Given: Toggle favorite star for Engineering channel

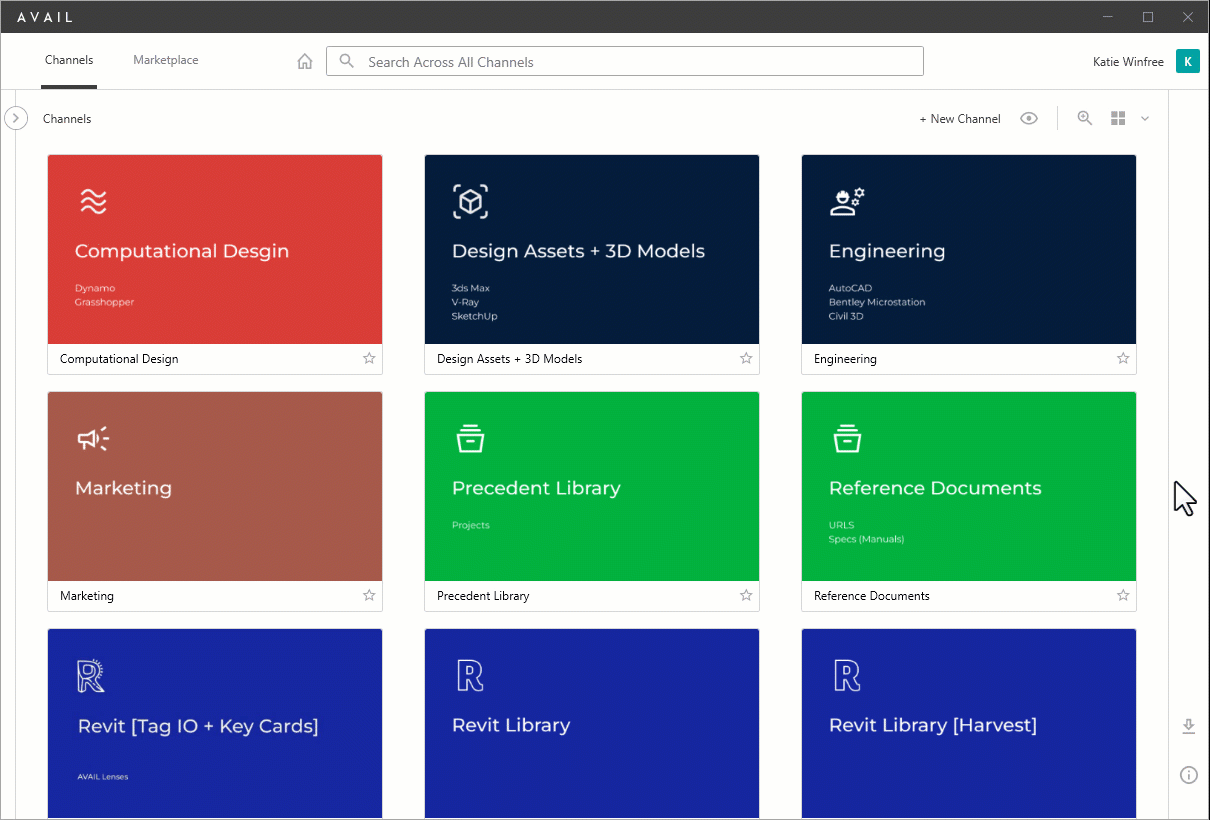Looking at the screenshot, I should [1123, 358].
